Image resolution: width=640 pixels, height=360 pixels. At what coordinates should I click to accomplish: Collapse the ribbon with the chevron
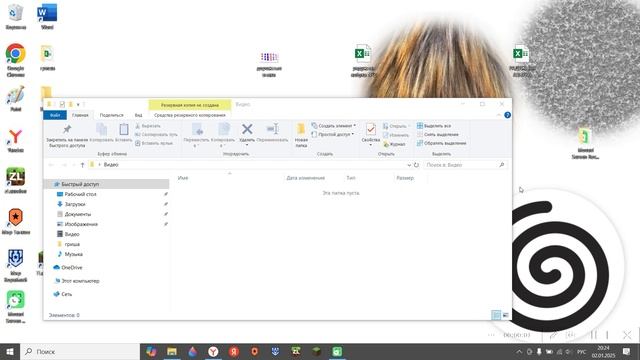pyautogui.click(x=499, y=115)
